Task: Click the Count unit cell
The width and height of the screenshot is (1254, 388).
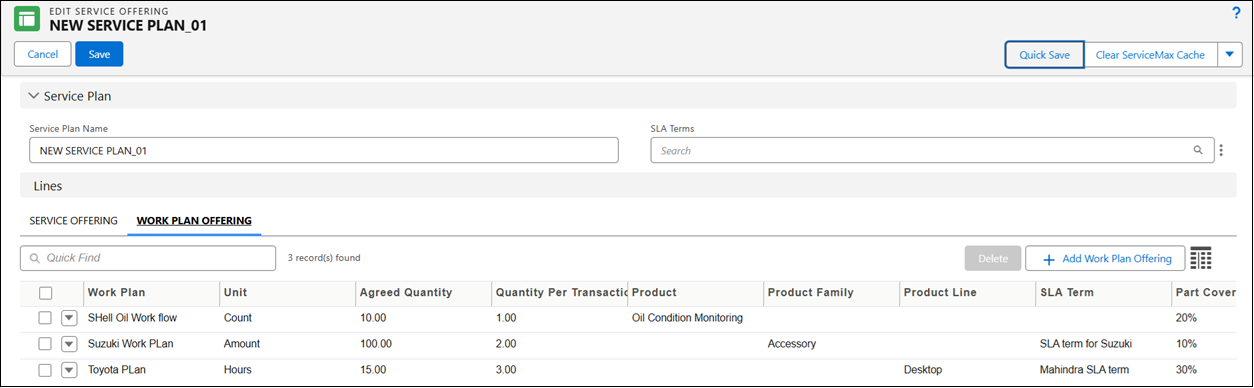Action: (238, 318)
